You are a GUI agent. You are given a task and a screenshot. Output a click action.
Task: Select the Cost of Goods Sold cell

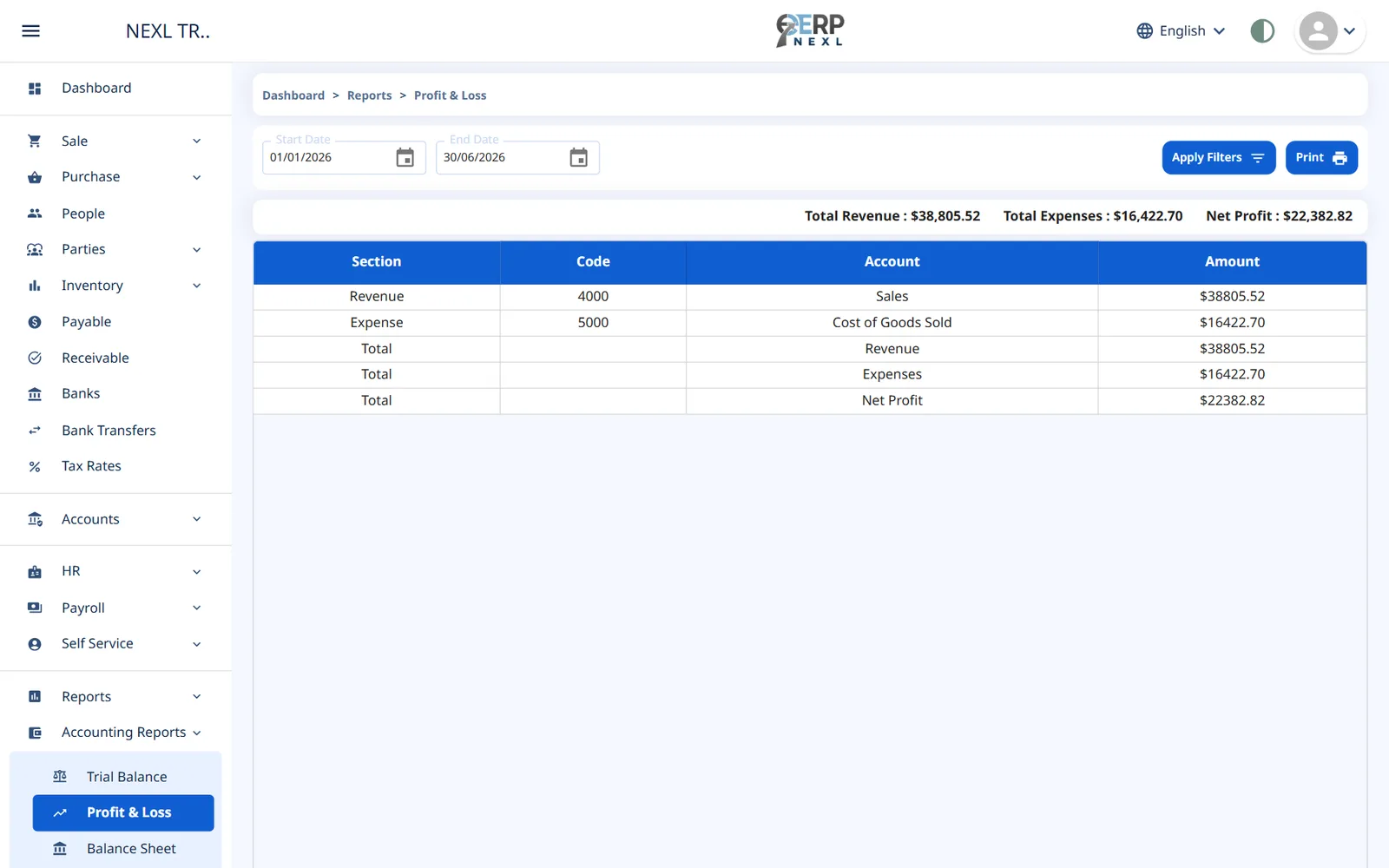(x=892, y=322)
